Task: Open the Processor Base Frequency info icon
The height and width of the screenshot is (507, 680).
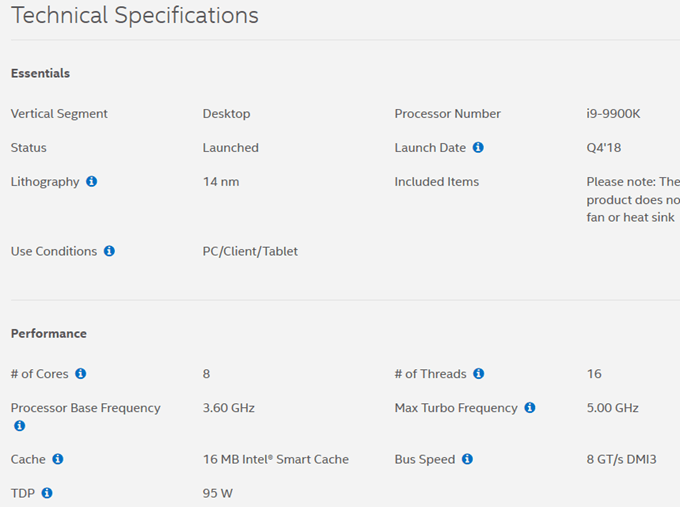Action: [19, 426]
